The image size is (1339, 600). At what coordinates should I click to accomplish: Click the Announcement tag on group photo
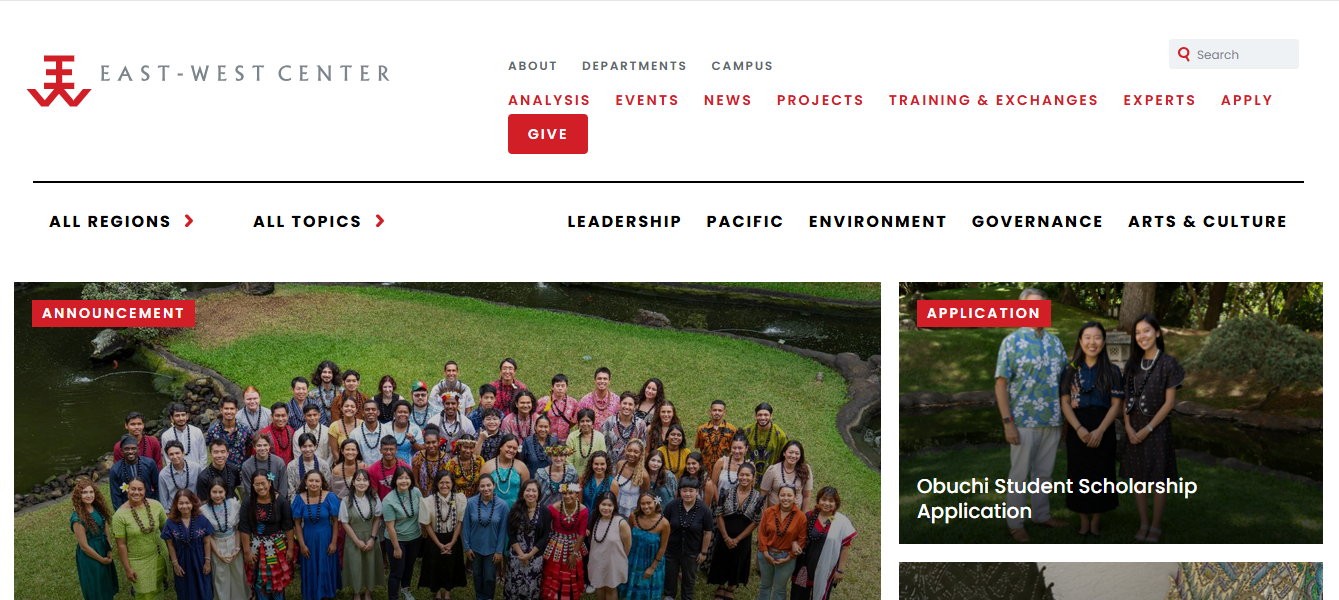coord(114,313)
